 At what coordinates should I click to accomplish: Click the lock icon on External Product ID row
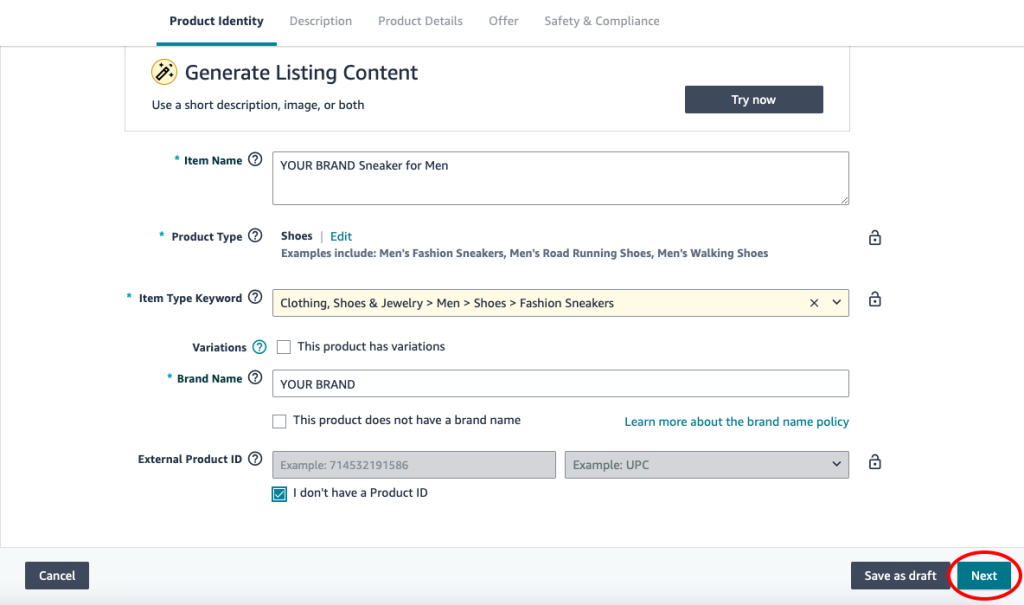[875, 462]
